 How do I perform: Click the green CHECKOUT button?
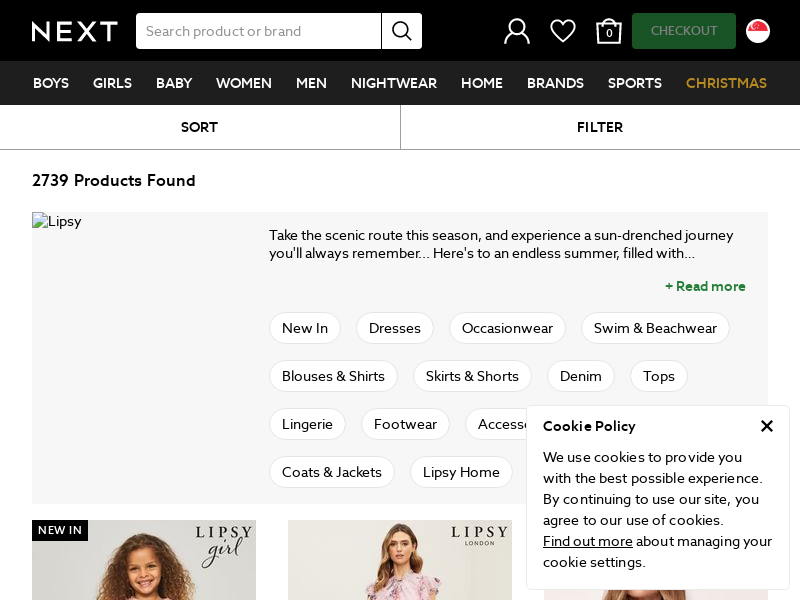click(x=684, y=31)
